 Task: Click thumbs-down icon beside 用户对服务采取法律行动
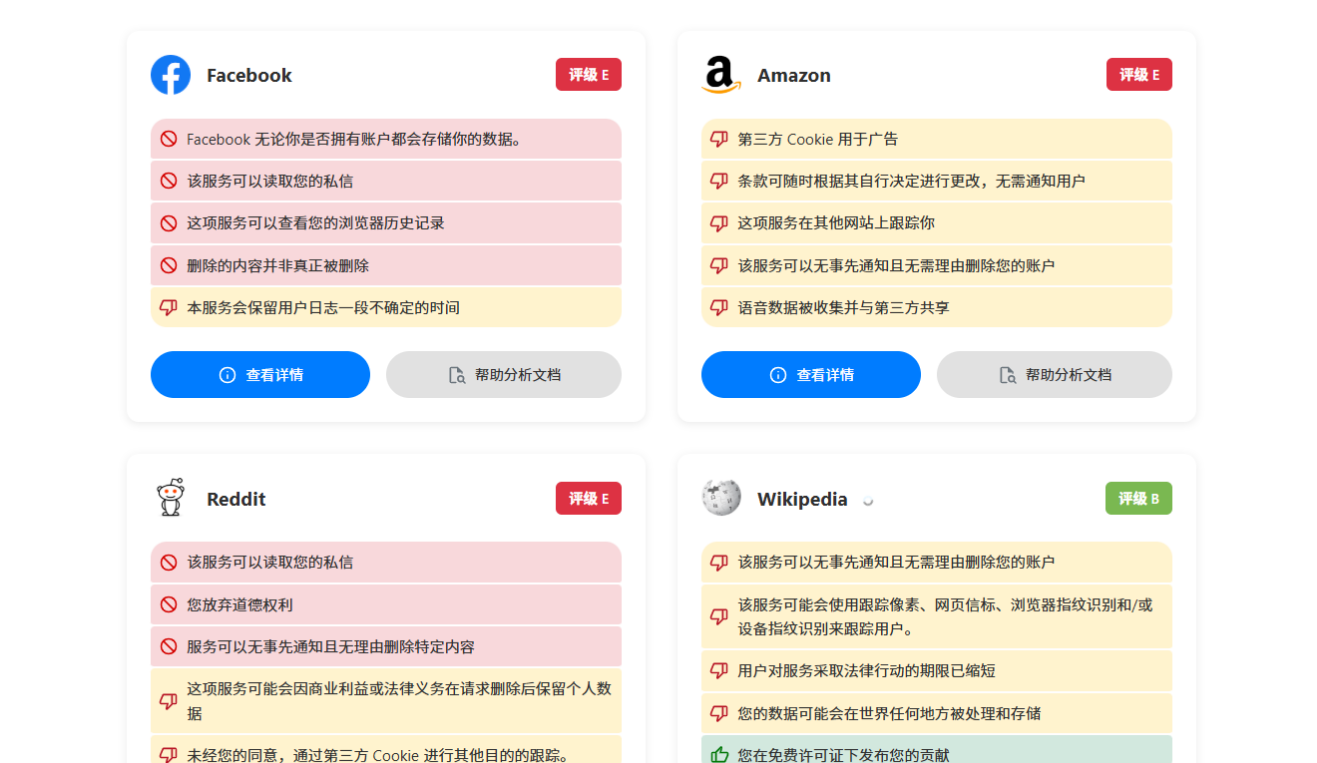(x=719, y=671)
